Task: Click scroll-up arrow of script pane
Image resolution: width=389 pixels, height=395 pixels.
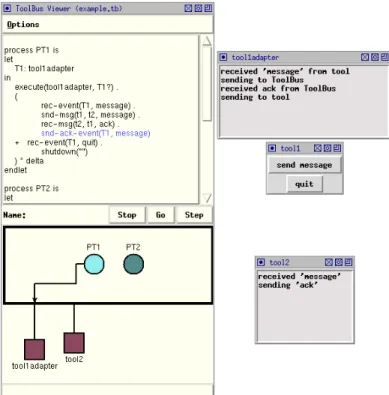Action: [207, 41]
